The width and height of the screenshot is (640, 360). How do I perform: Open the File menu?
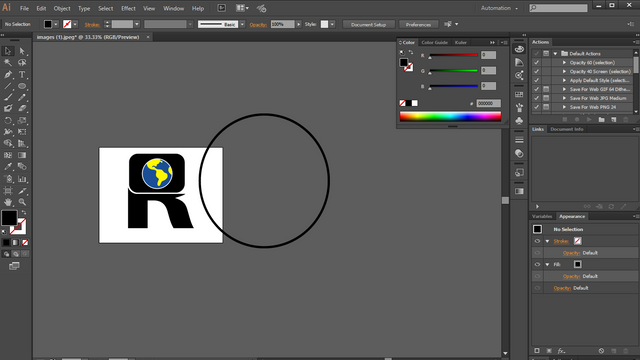click(24, 8)
